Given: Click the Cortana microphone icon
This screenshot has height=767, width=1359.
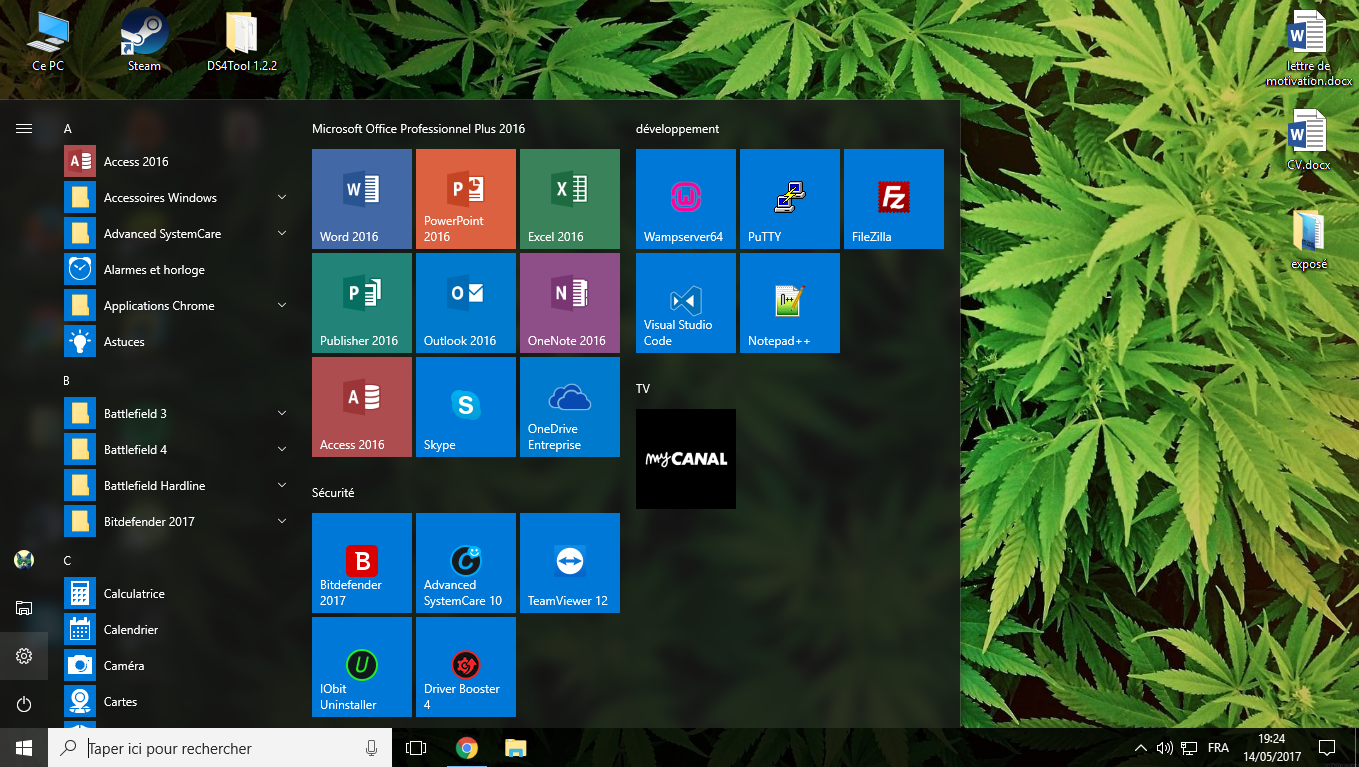Looking at the screenshot, I should point(372,748).
